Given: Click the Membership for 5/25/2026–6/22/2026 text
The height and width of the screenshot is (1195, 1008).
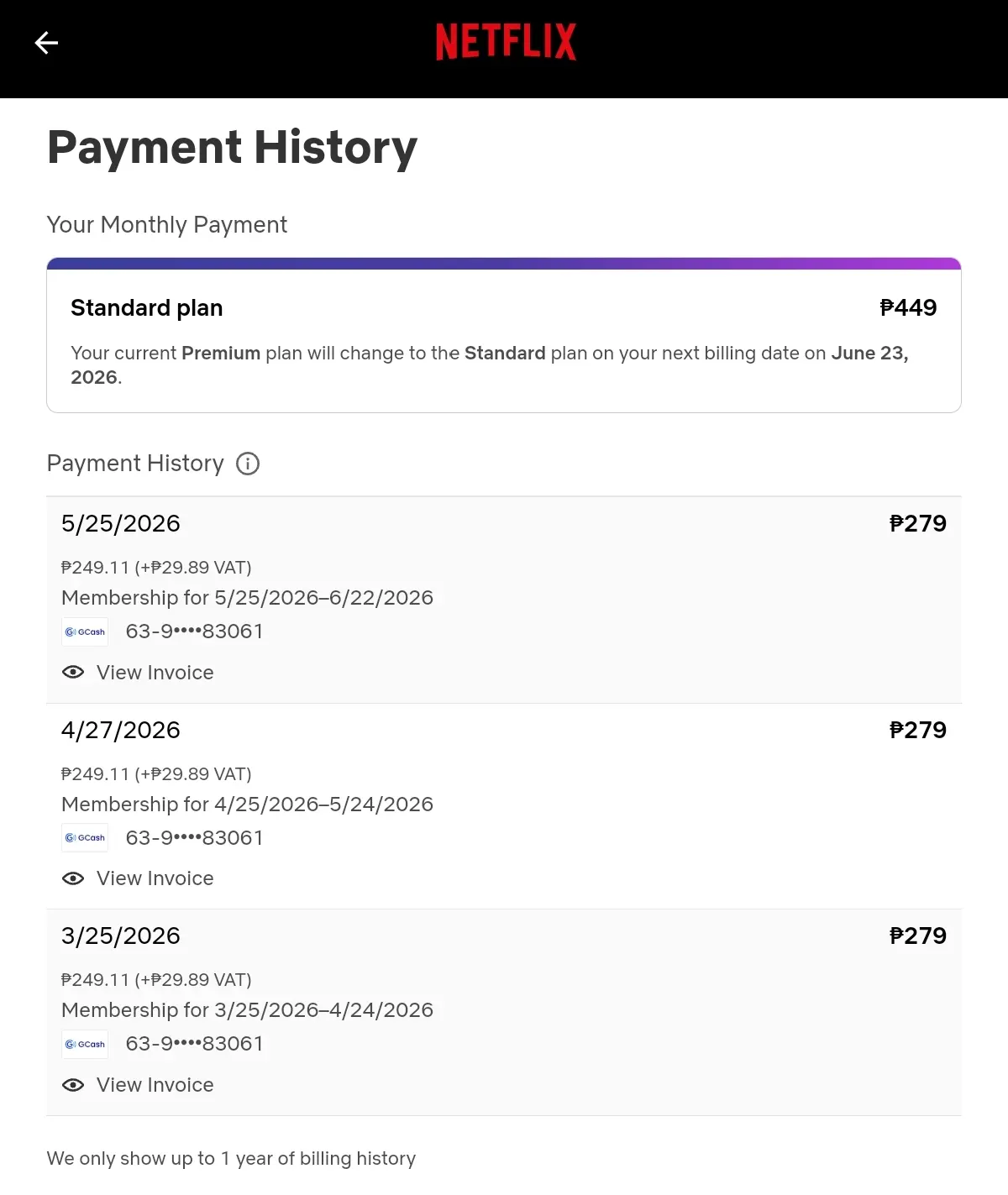Looking at the screenshot, I should (247, 598).
